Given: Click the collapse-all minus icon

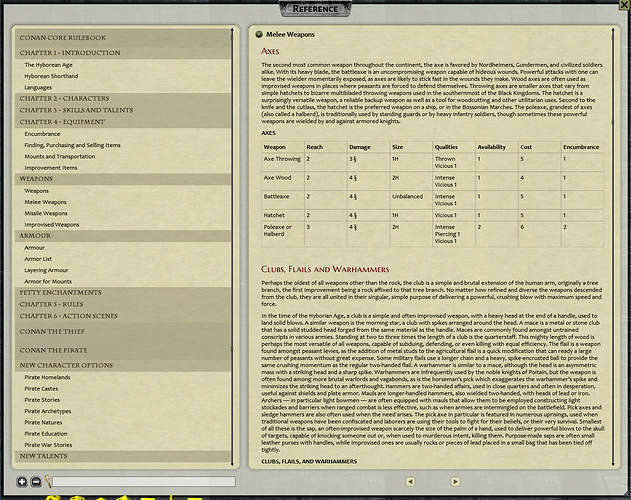Looking at the screenshot, I should click(x=36, y=481).
